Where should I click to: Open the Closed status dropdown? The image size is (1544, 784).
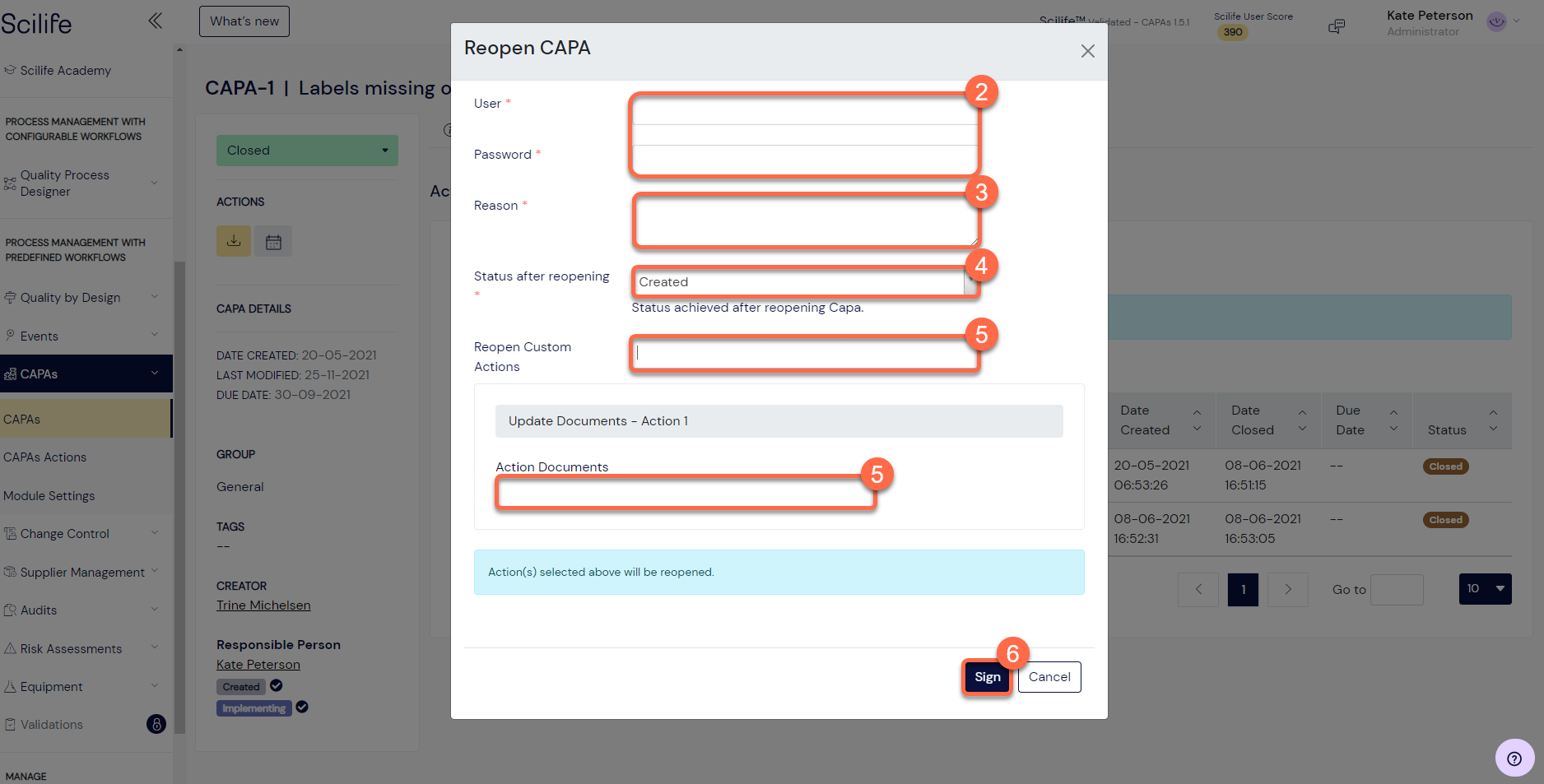click(x=307, y=151)
